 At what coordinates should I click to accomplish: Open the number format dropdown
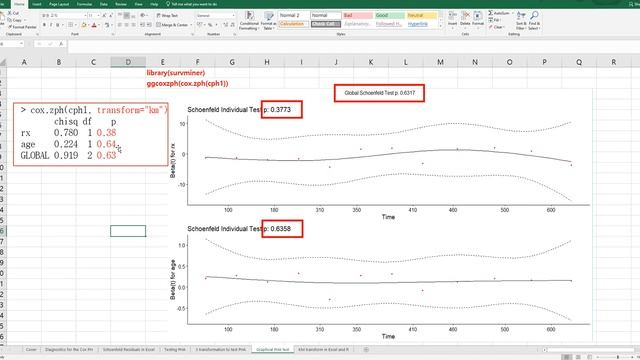[x=233, y=16]
